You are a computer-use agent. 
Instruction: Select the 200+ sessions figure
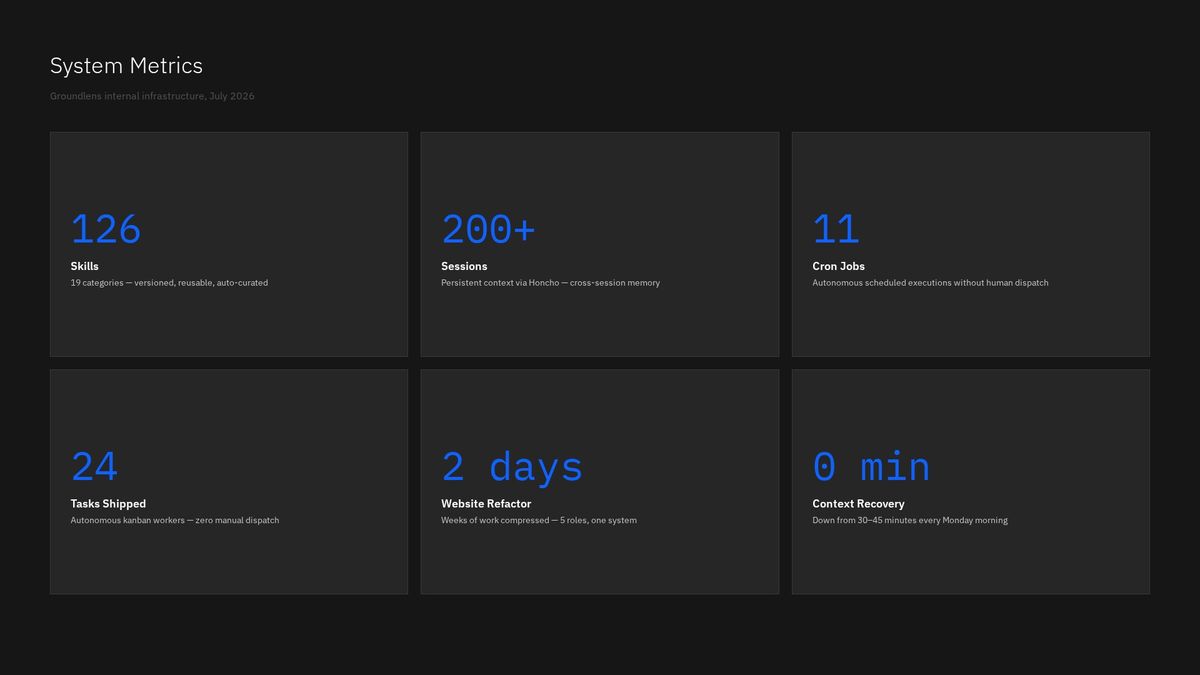coord(489,230)
